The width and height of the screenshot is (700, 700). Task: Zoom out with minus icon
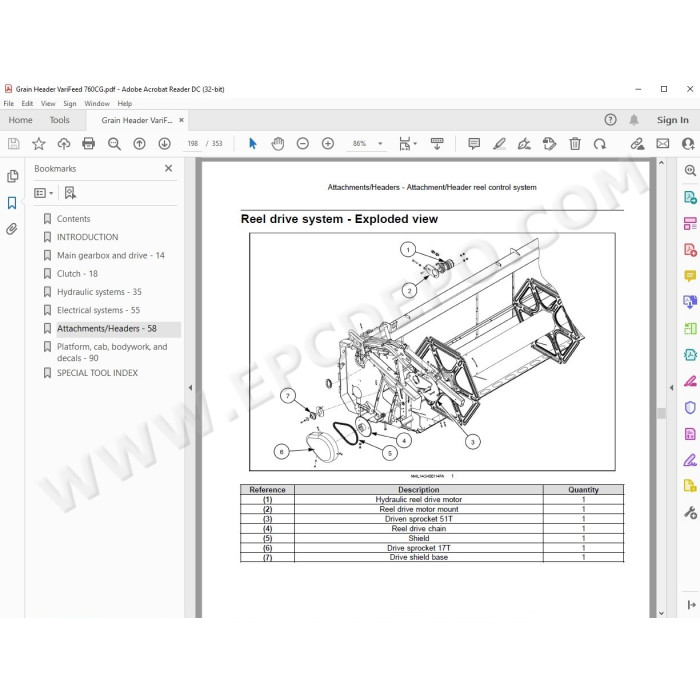coord(303,143)
